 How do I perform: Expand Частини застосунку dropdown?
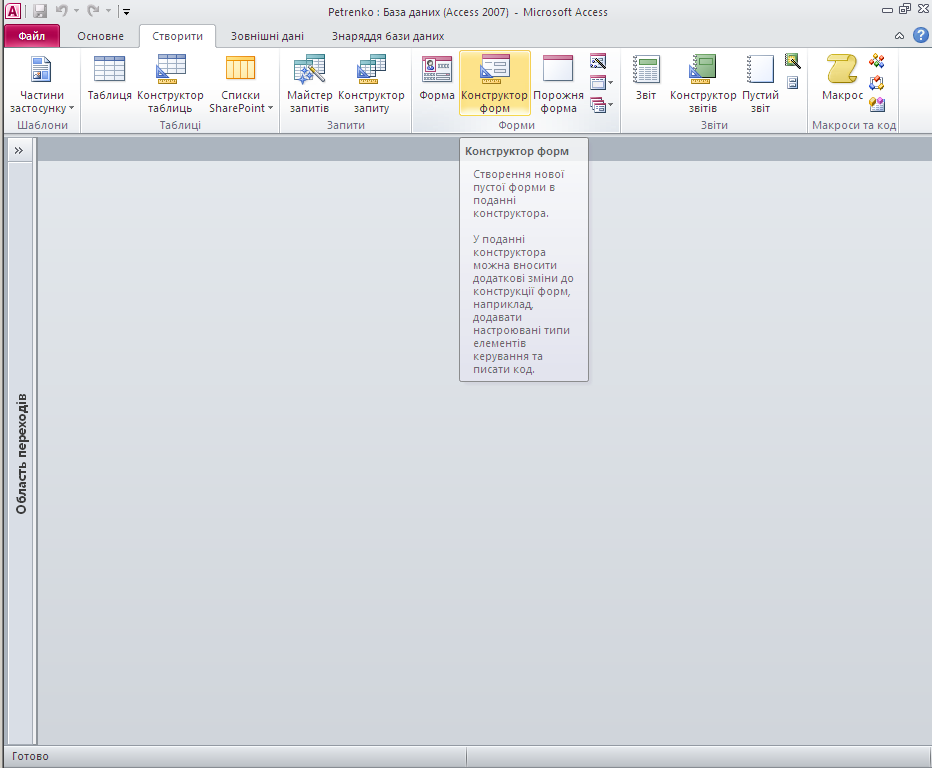(x=41, y=102)
